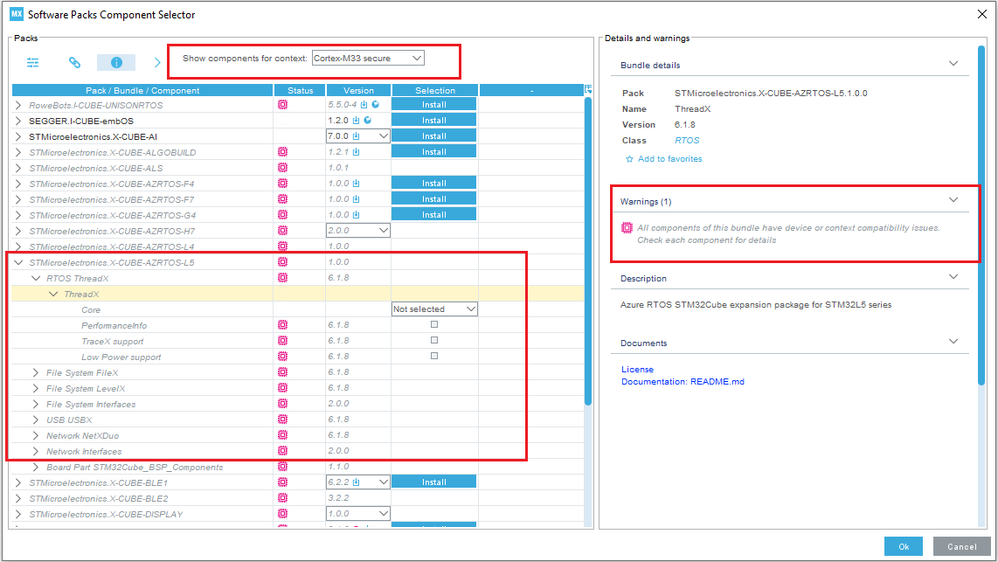The height and width of the screenshot is (562, 998).
Task: Open the pack filter settings icon
Action: [x=32, y=62]
